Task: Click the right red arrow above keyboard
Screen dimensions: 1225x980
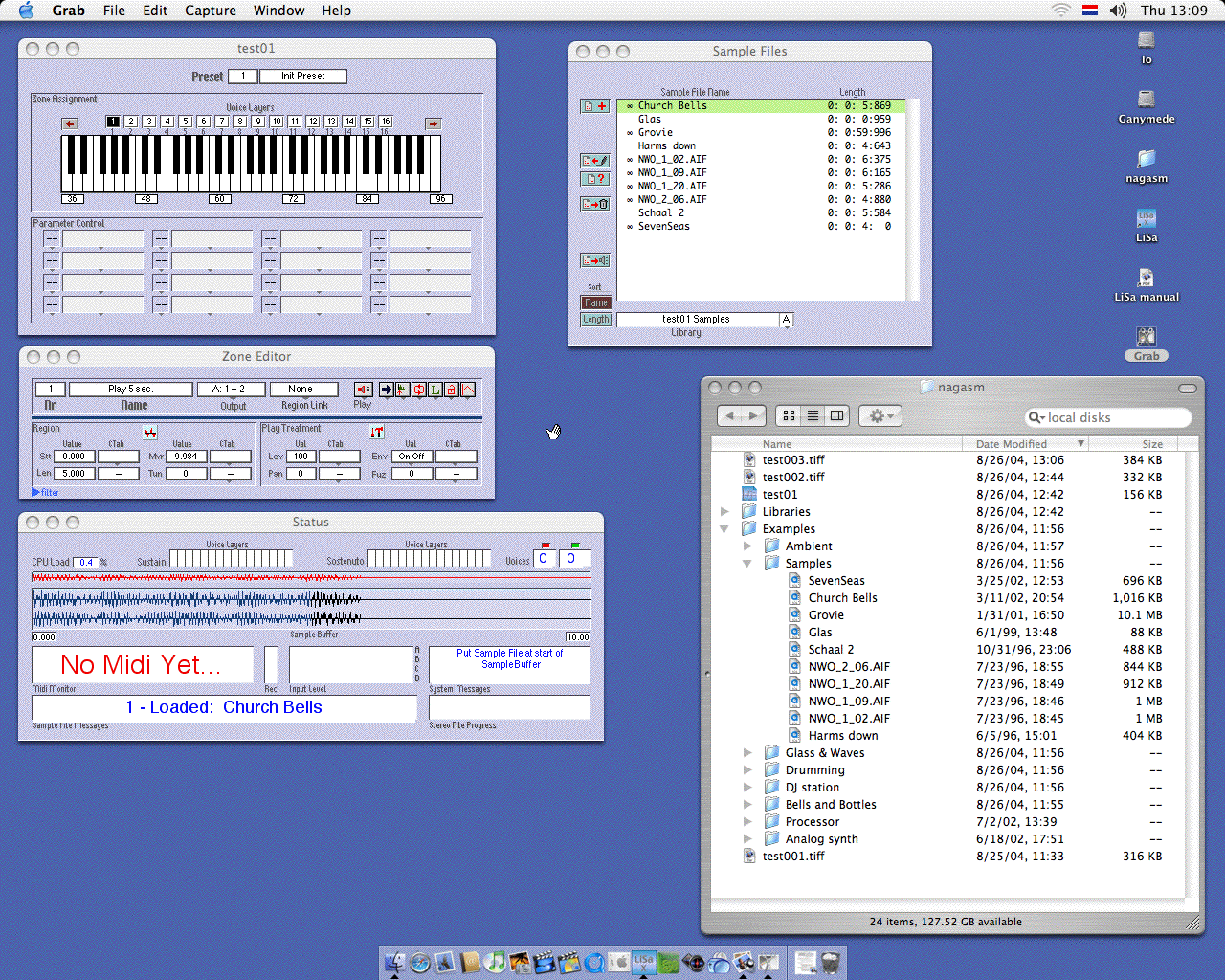Action: click(433, 123)
